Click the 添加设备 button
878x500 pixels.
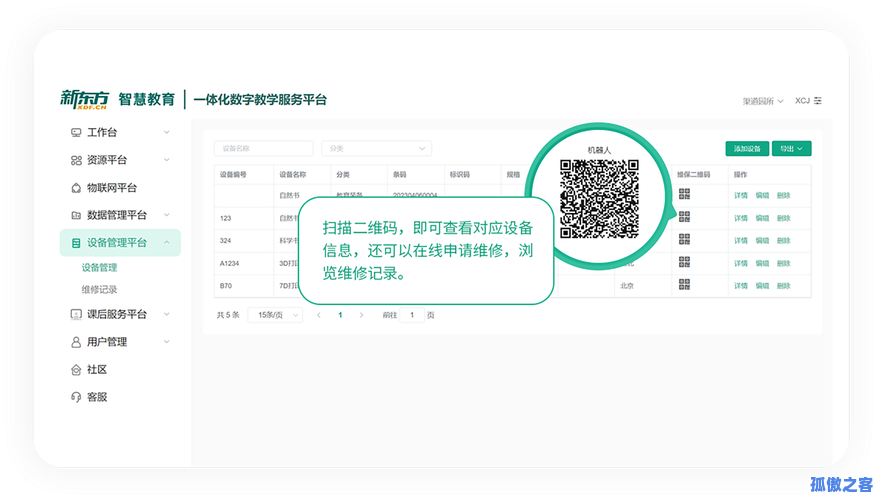coord(747,148)
